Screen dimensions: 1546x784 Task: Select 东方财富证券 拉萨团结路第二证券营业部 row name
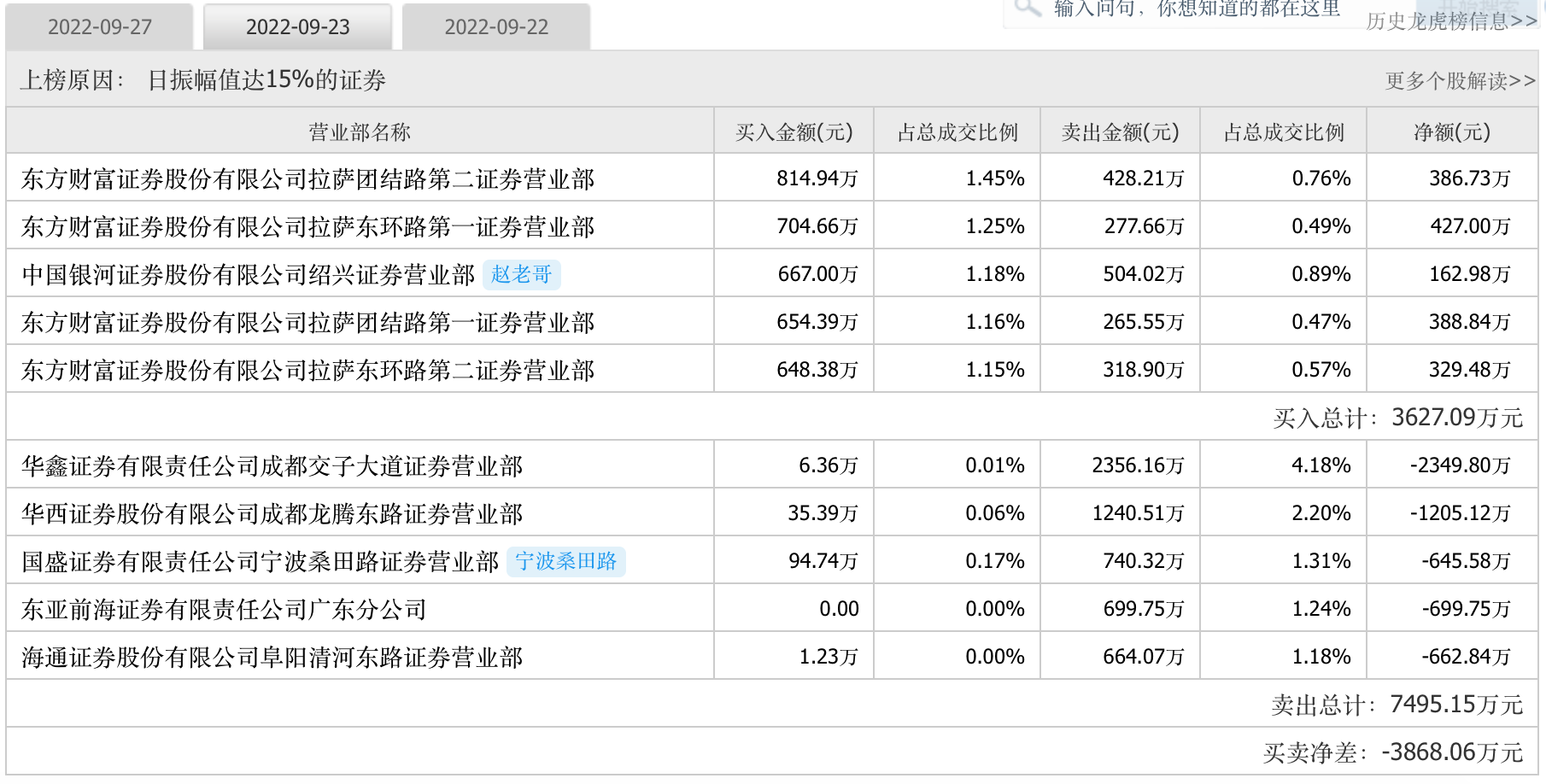[x=307, y=179]
